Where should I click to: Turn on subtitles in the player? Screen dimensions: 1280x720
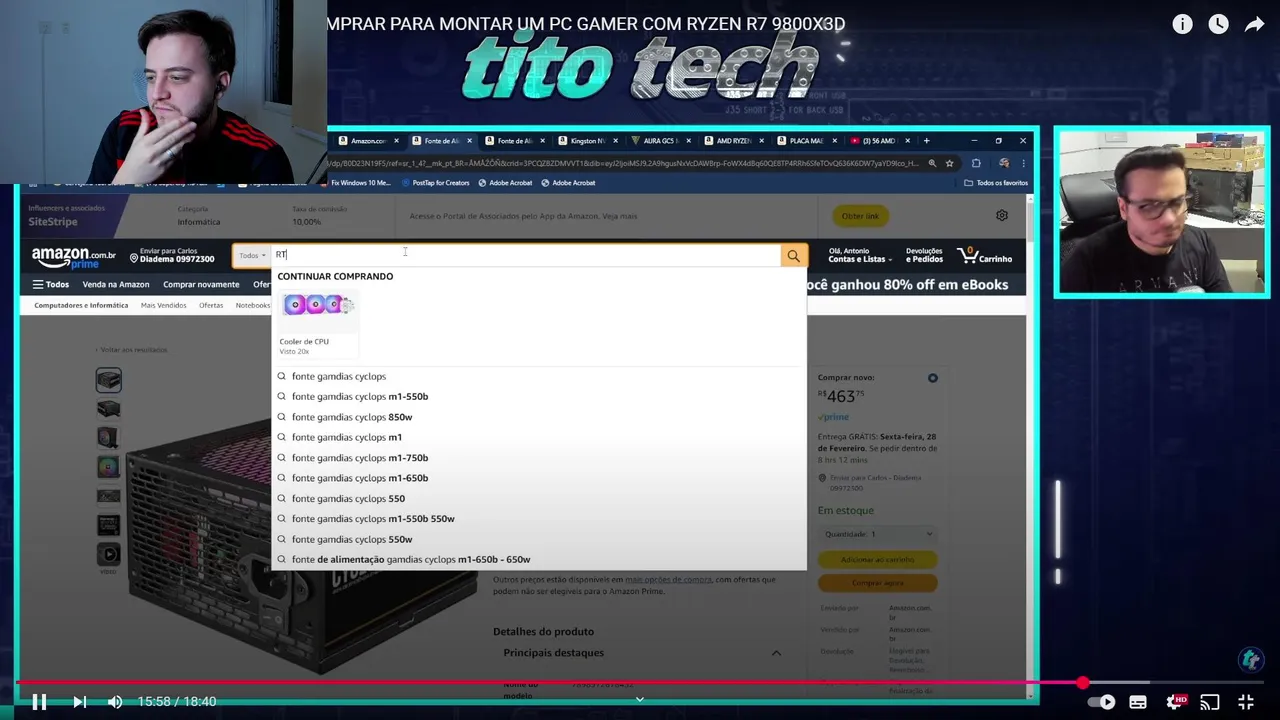point(1138,702)
